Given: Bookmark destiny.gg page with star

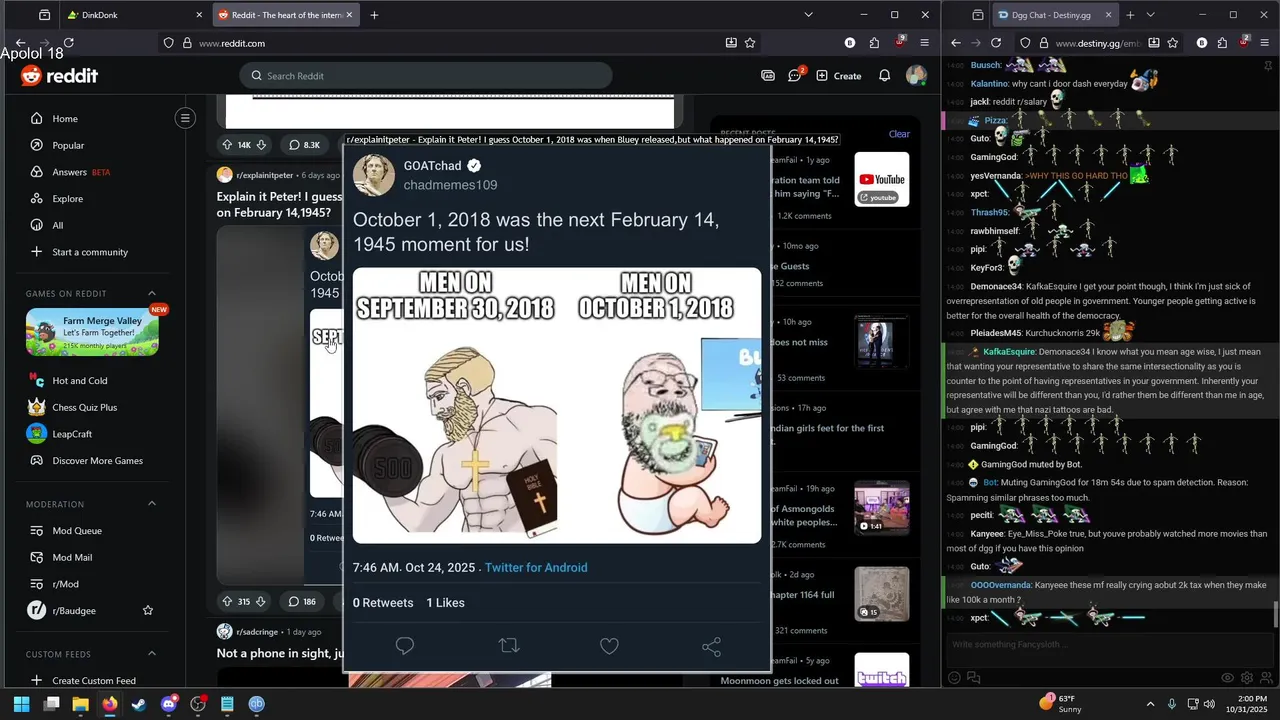Looking at the screenshot, I should pos(1173,43).
